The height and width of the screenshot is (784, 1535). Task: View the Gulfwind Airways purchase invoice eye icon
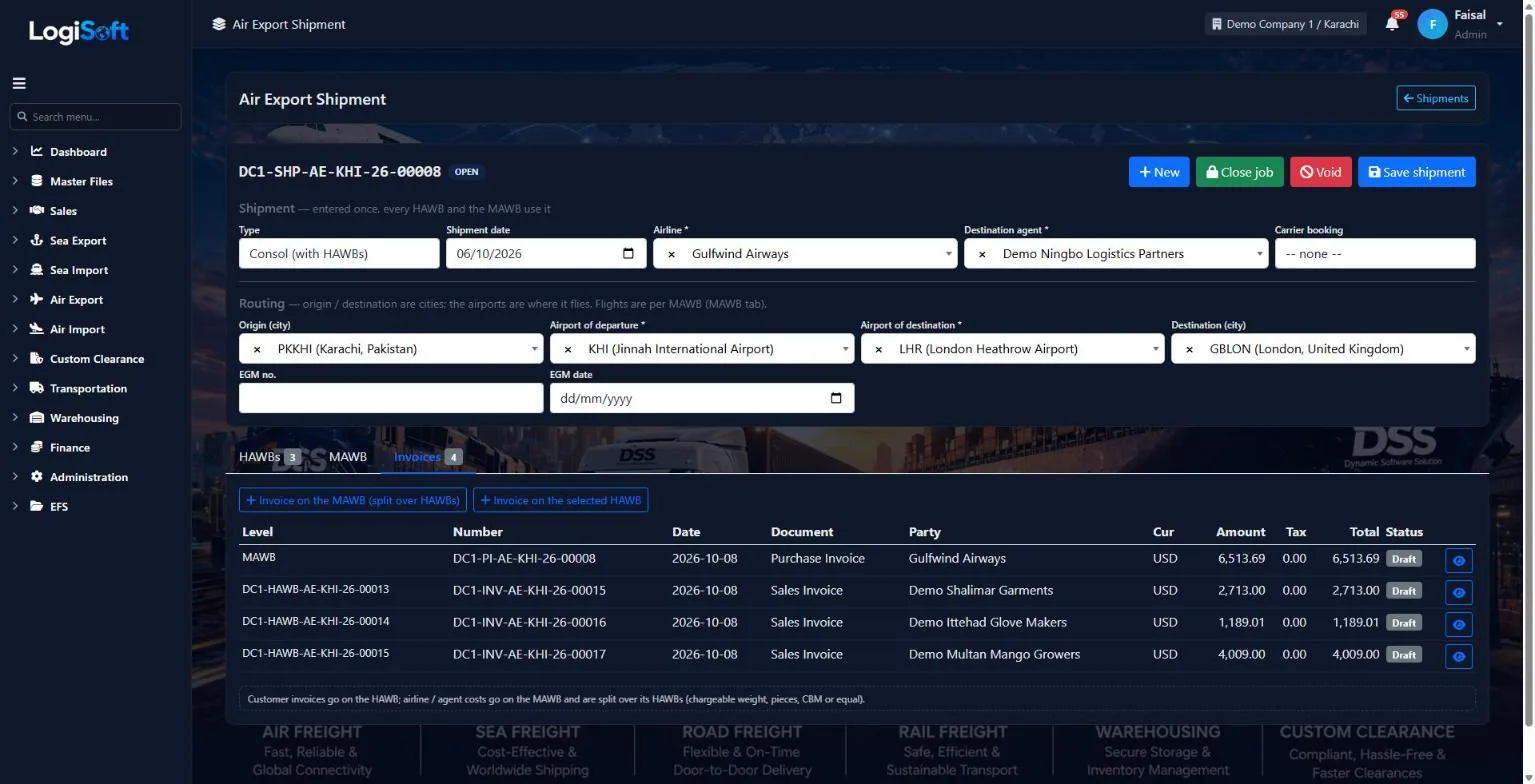point(1459,561)
